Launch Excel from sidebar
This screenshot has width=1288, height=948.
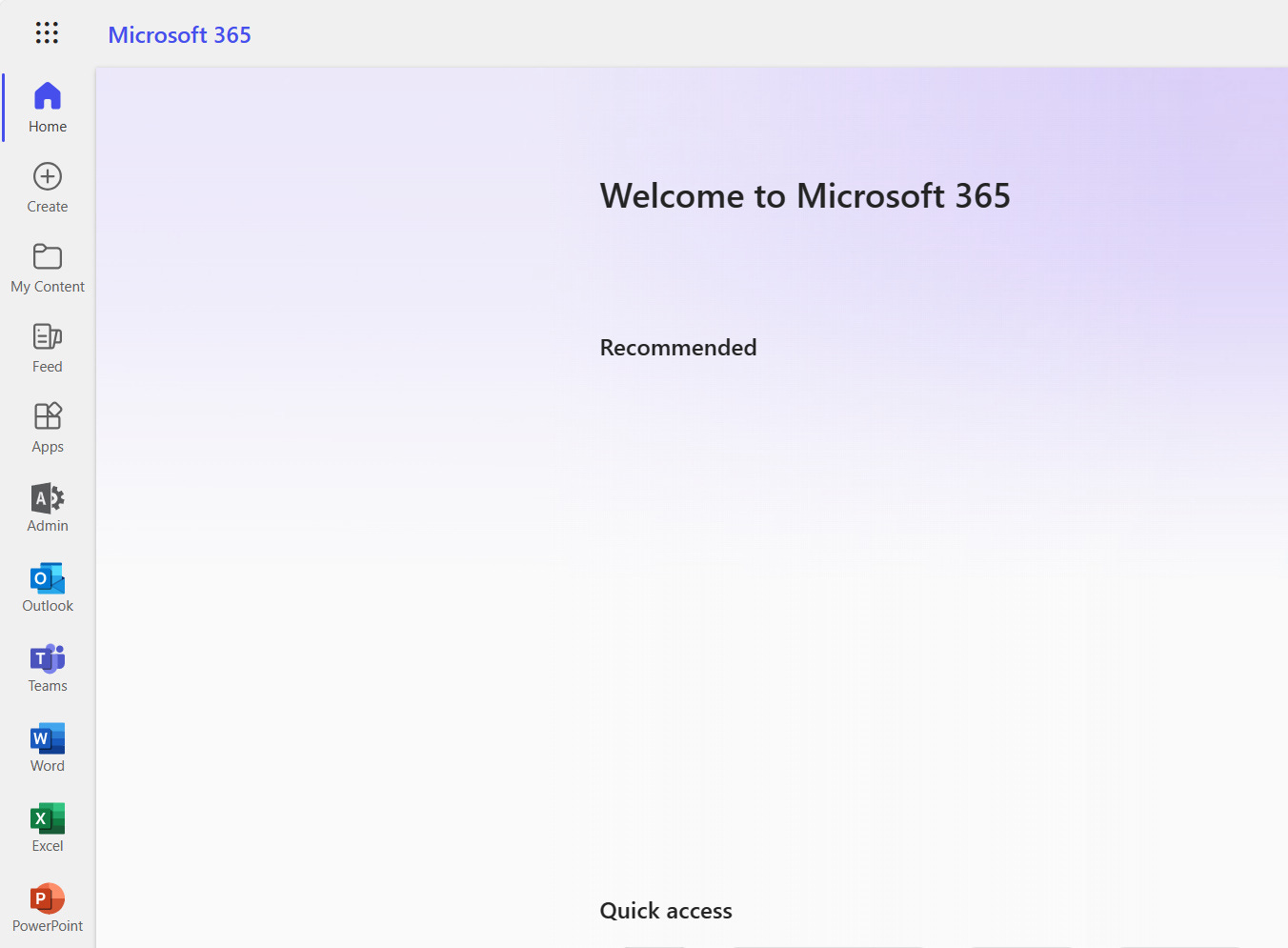[48, 828]
